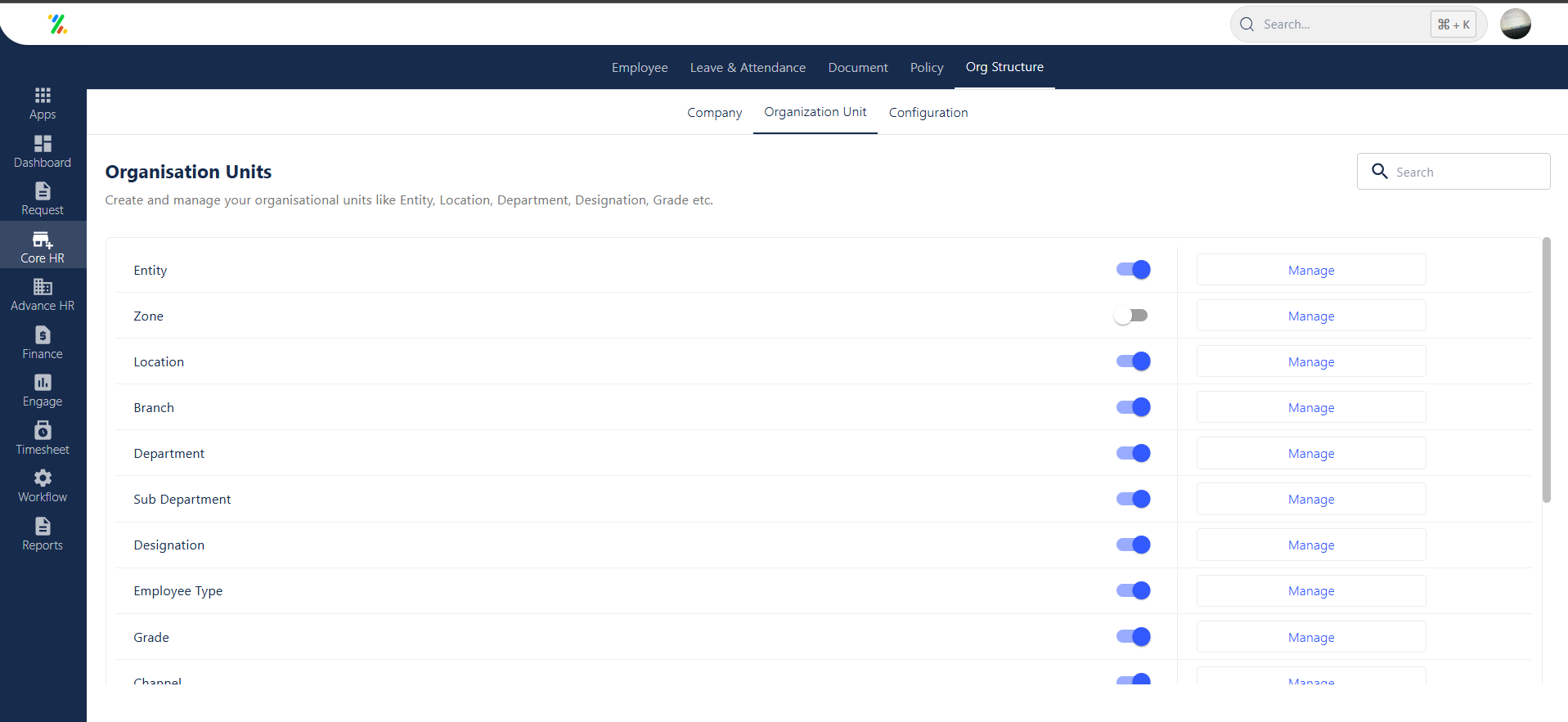
Task: Toggle the Sub Department switch
Action: tap(1134, 499)
